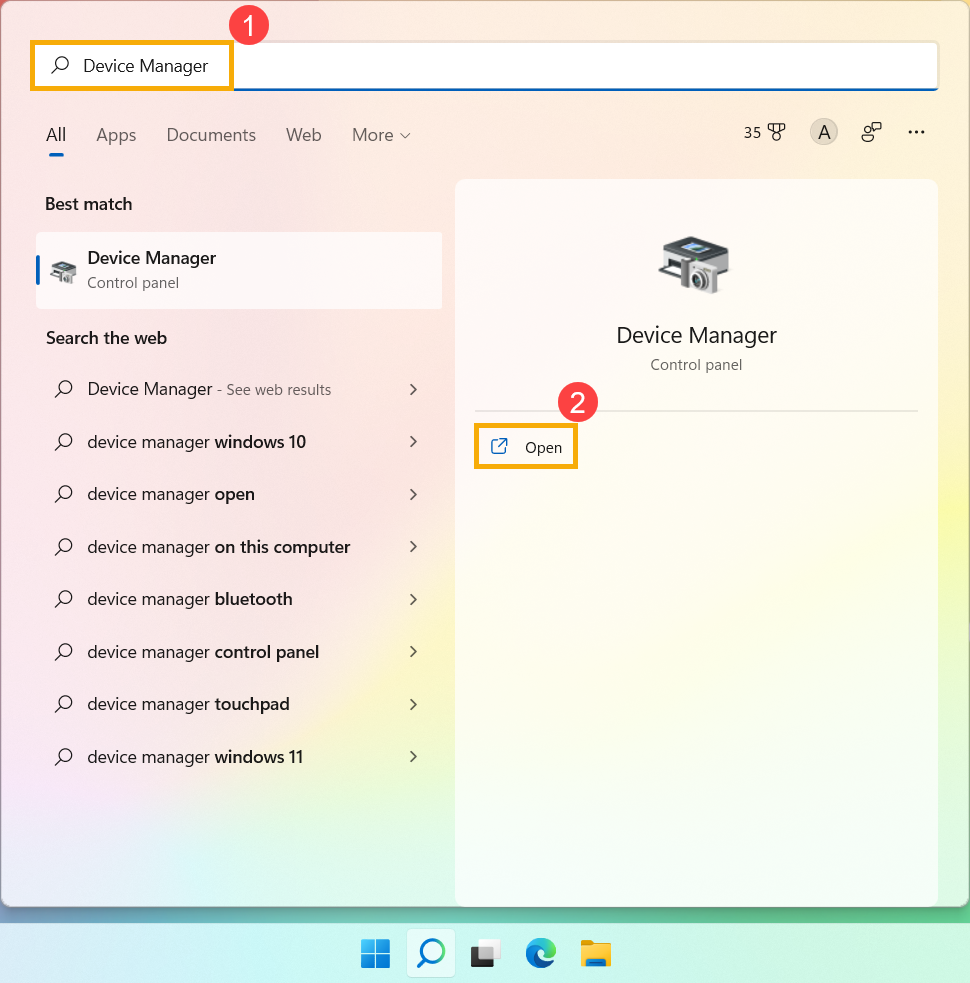Click search icon beside 'device manager bluetooth'
Screen dimensions: 970x983
point(63,599)
